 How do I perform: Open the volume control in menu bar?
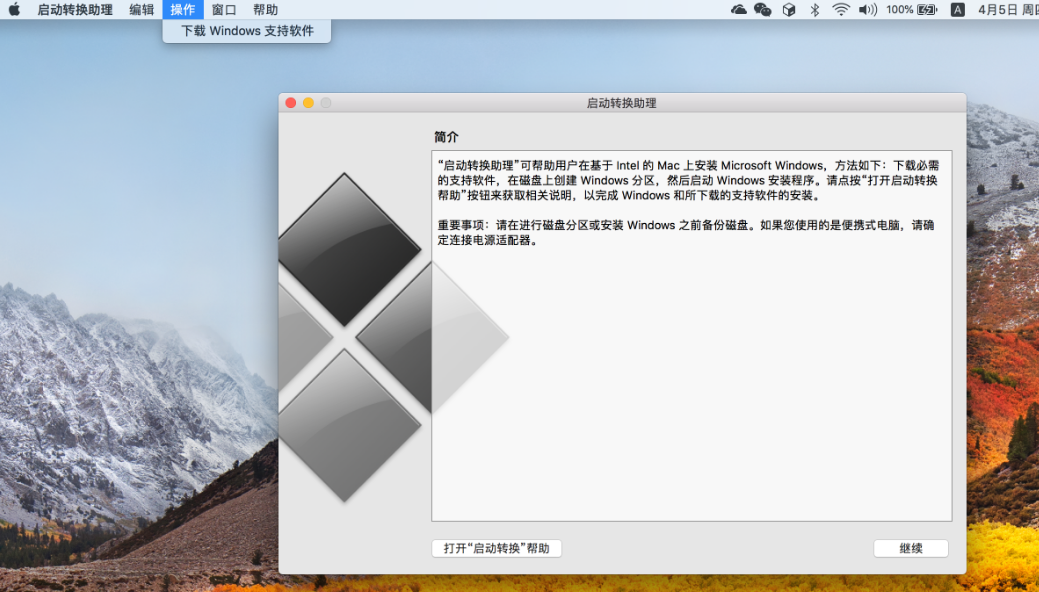pos(867,9)
